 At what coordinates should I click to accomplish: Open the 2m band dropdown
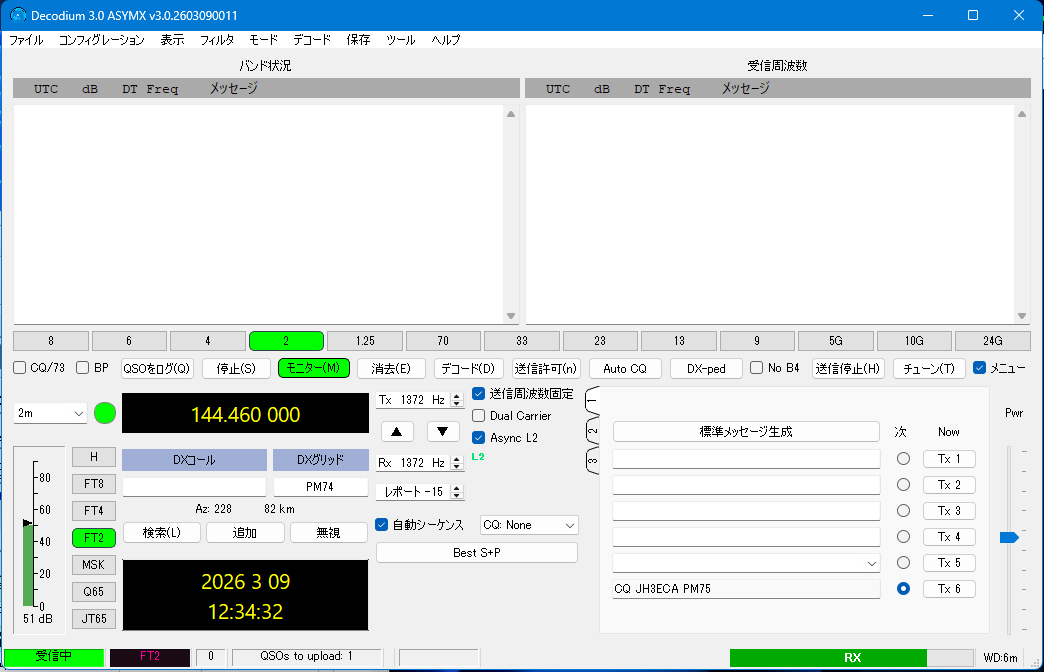(x=50, y=414)
